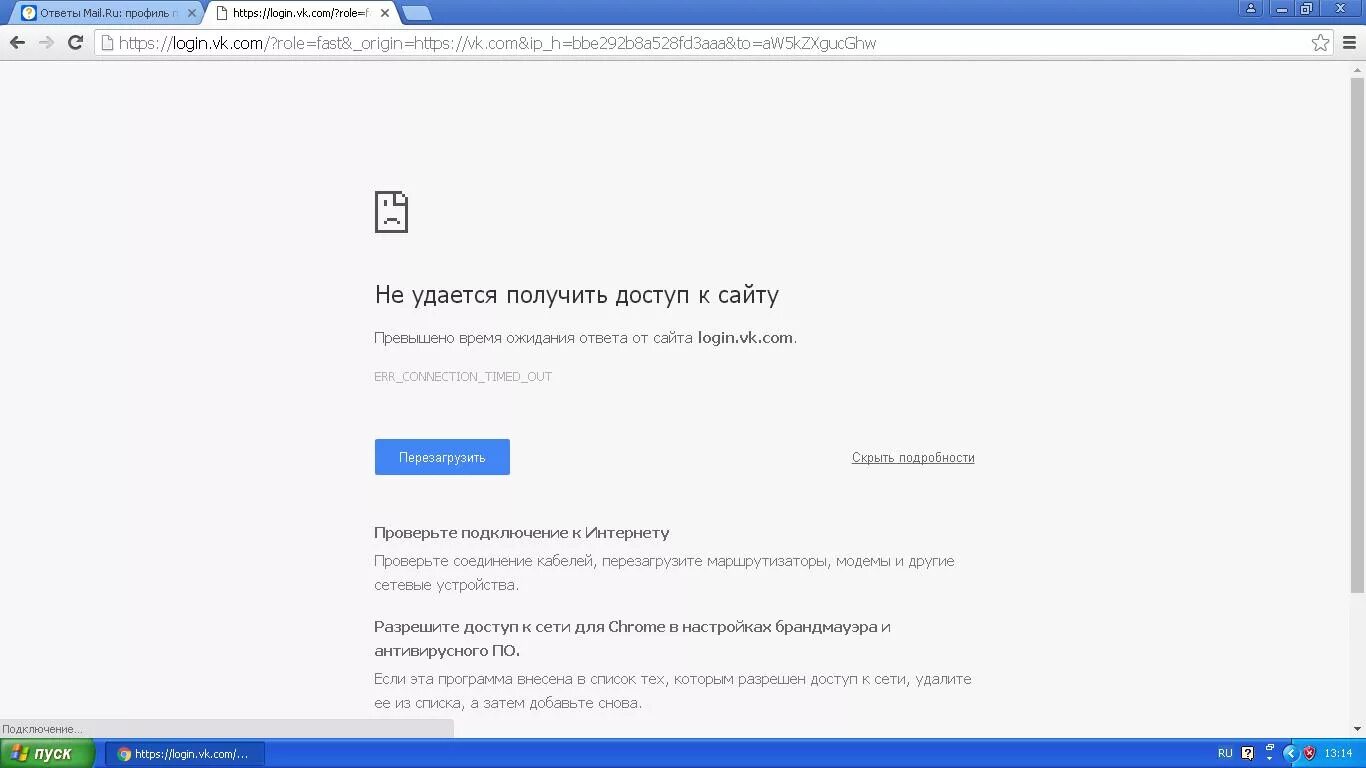Click the login.vk.com site name in error message
The image size is (1366, 768).
[745, 338]
